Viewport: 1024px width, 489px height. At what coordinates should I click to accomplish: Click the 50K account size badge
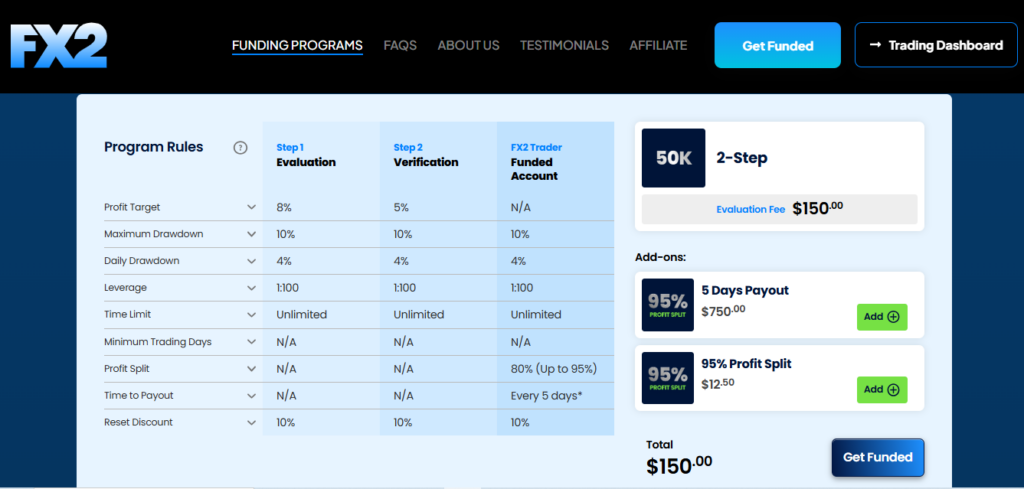673,158
